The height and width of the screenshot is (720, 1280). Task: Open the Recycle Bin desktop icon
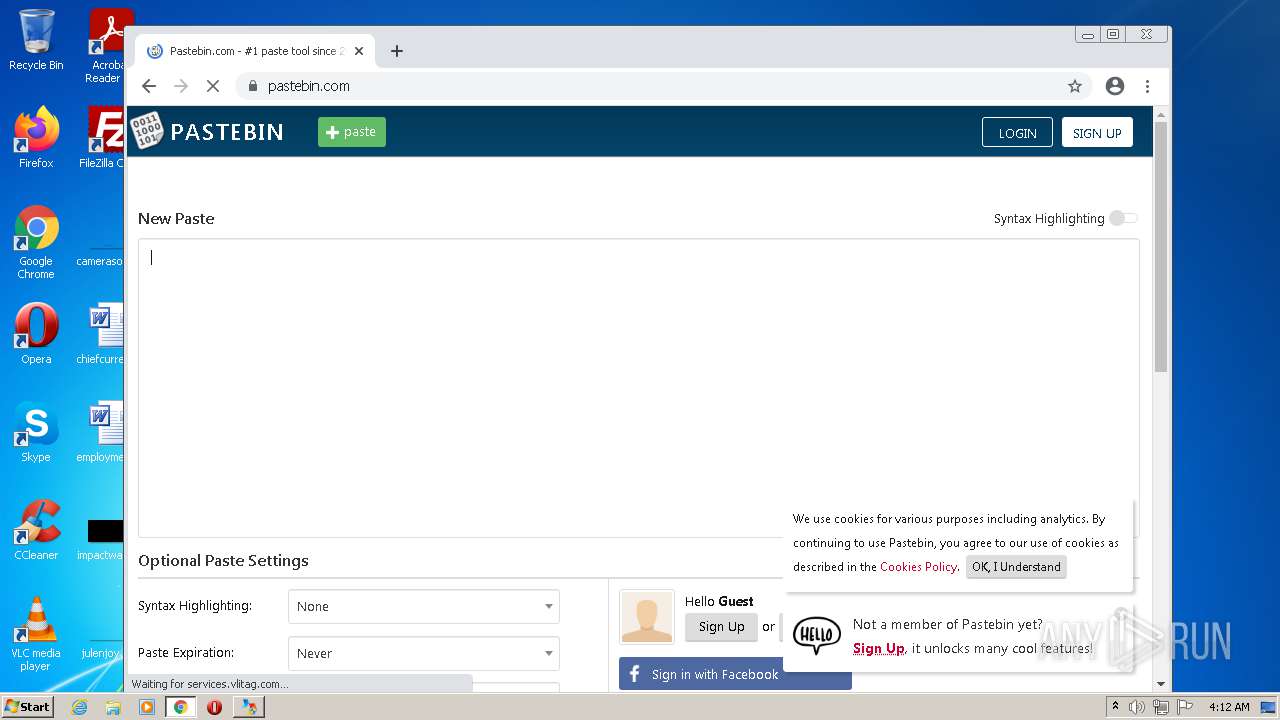(x=36, y=40)
